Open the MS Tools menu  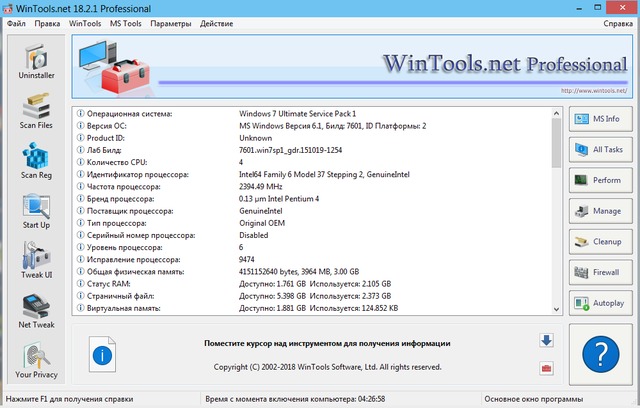pyautogui.click(x=126, y=22)
